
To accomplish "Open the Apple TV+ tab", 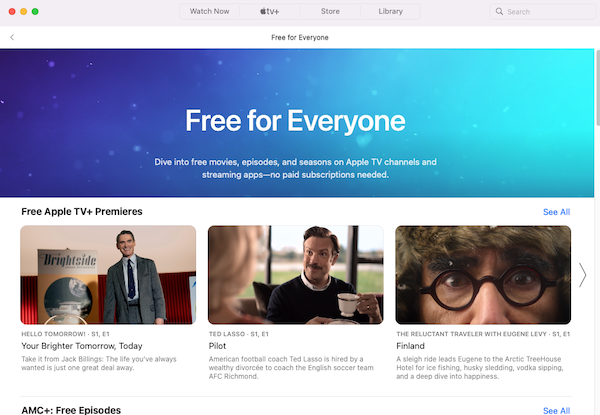I will (270, 11).
